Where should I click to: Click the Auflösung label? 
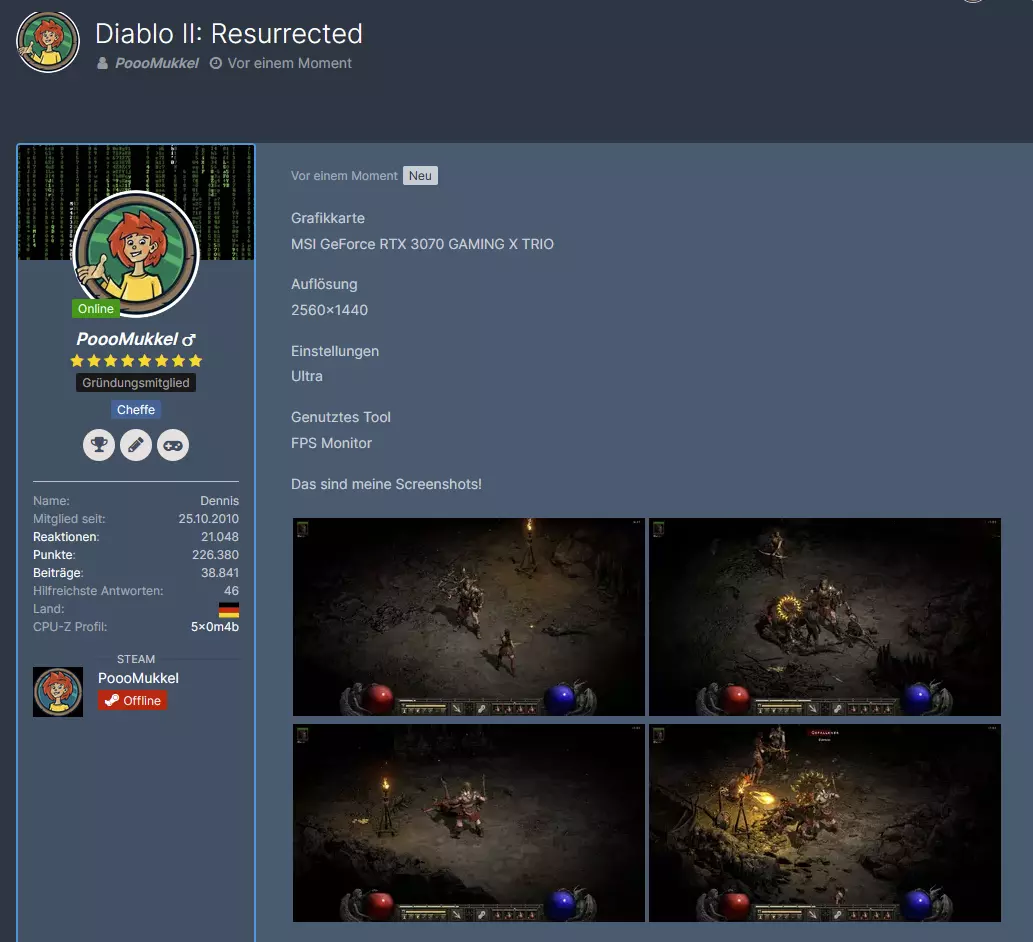pyautogui.click(x=324, y=285)
